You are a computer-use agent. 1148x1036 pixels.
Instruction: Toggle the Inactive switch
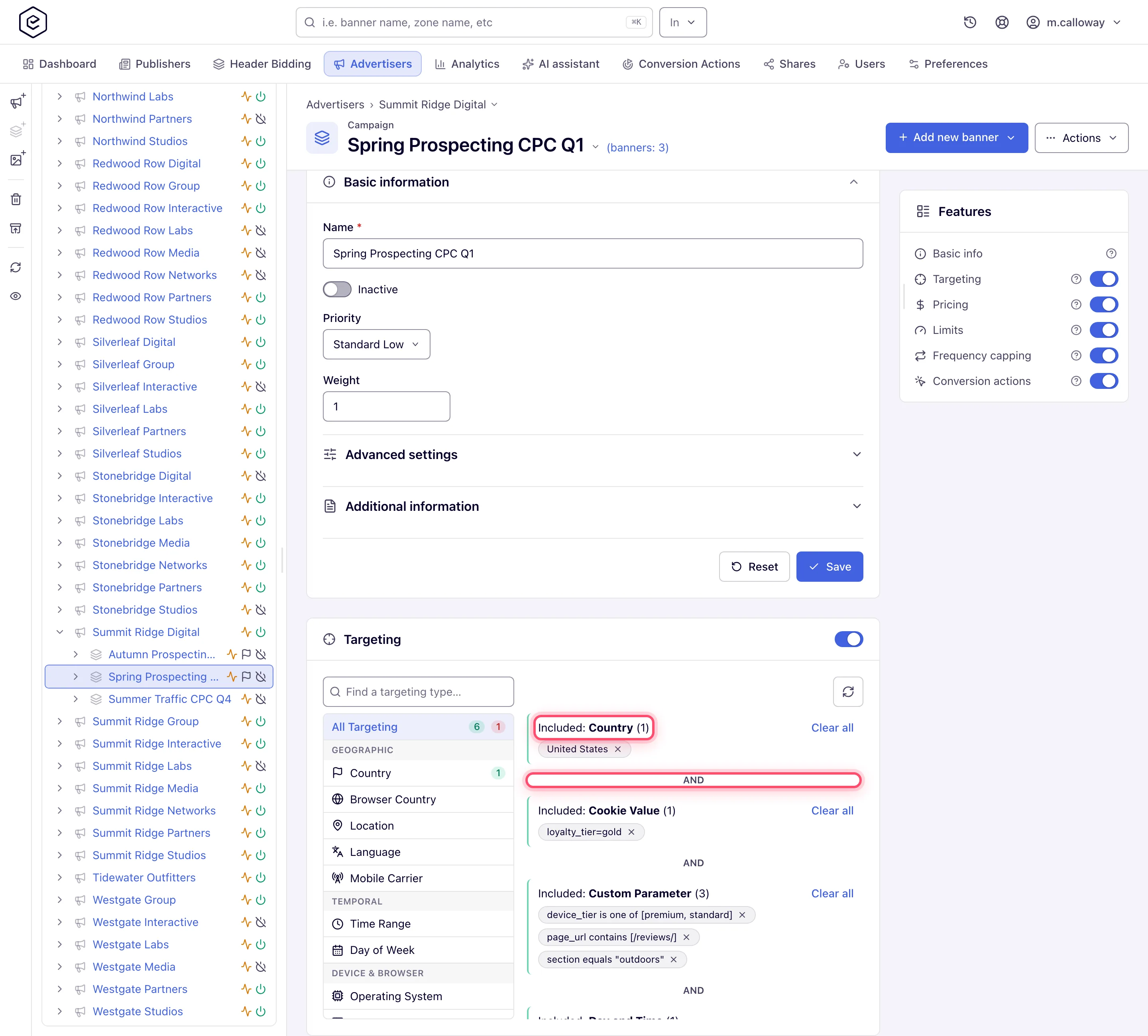coord(337,289)
